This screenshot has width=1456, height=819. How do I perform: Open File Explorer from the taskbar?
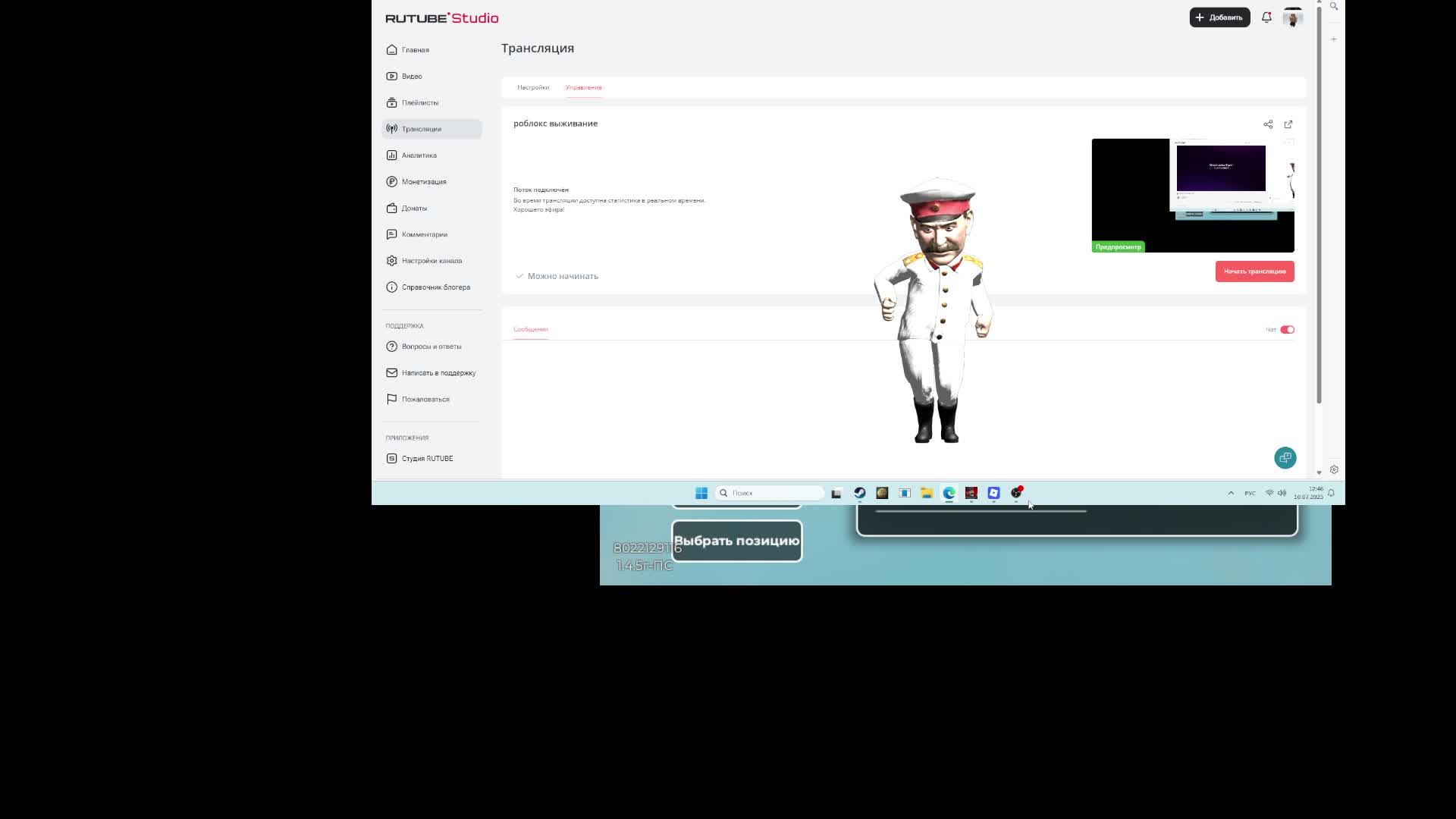[x=927, y=493]
